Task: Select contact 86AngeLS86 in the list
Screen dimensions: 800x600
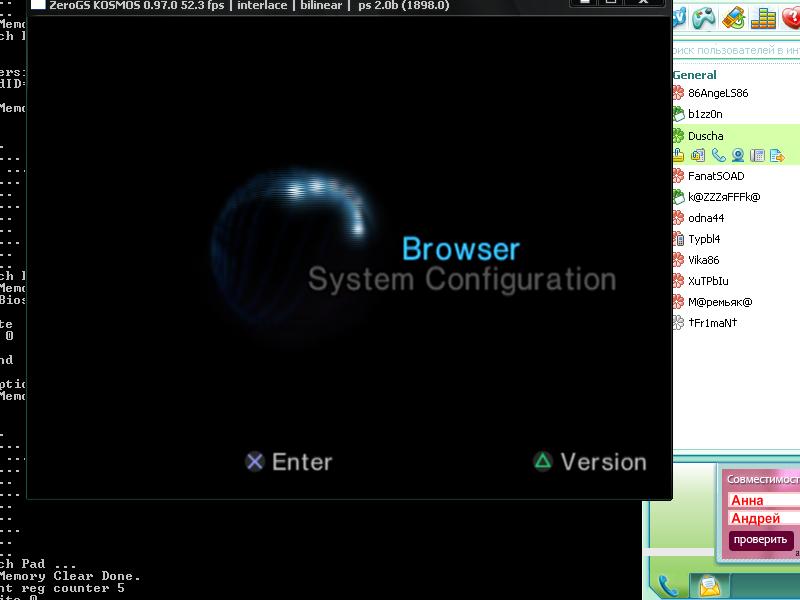Action: point(736,93)
